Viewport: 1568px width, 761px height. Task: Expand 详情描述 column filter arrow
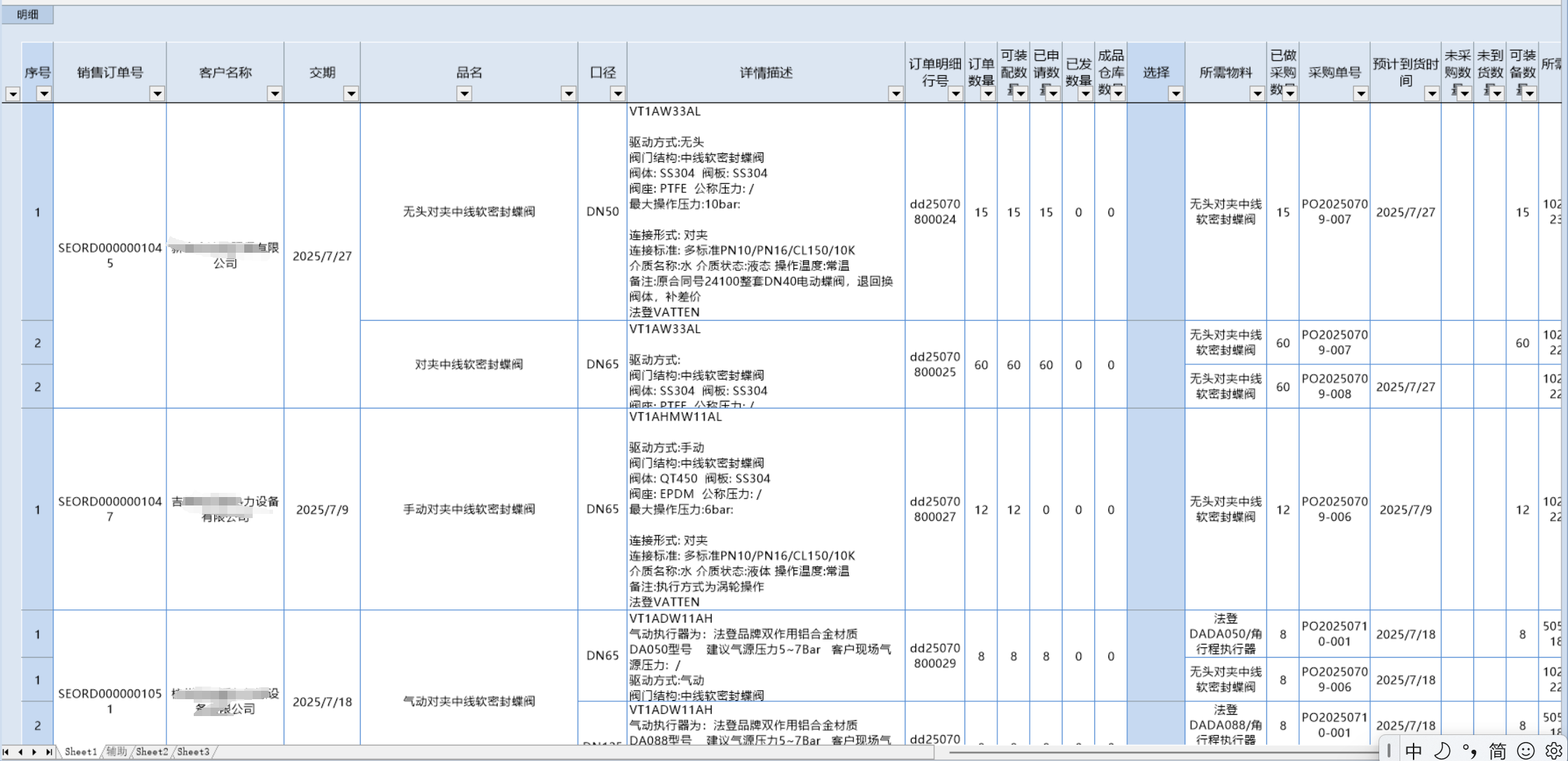896,93
